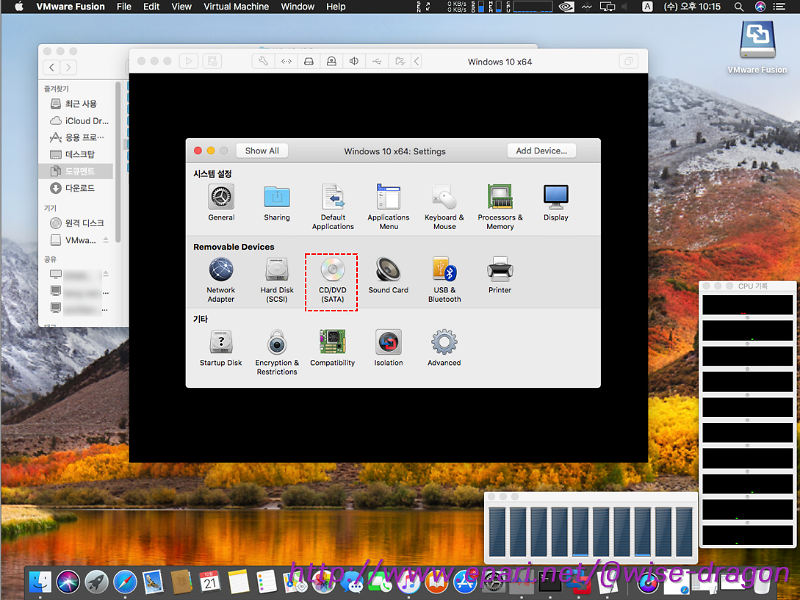Open CD/DVD (SATA) settings

(x=332, y=280)
